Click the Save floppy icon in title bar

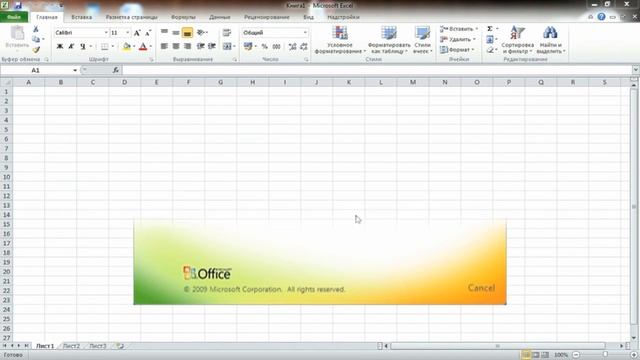pos(18,5)
